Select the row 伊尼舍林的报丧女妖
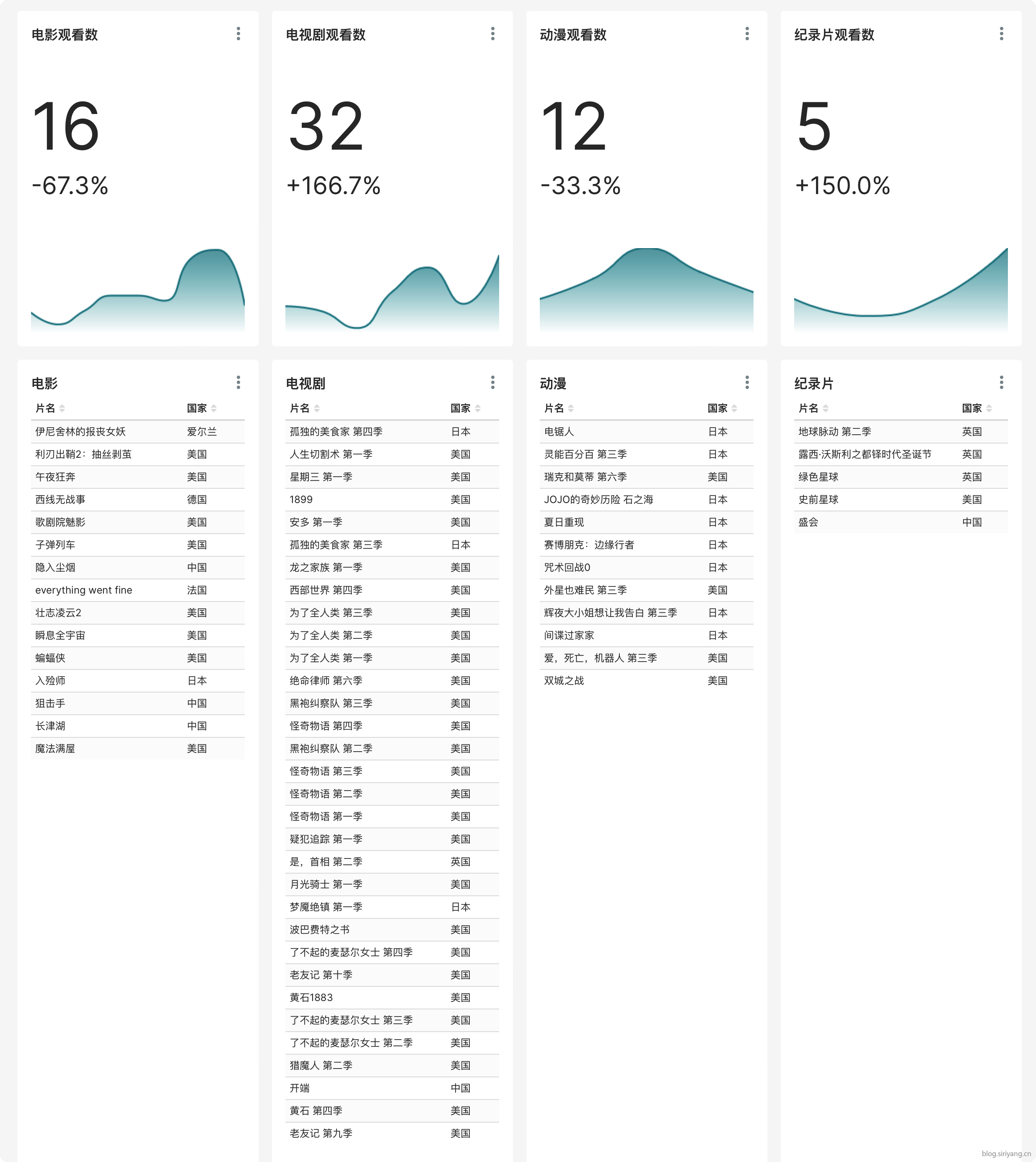 [138, 431]
